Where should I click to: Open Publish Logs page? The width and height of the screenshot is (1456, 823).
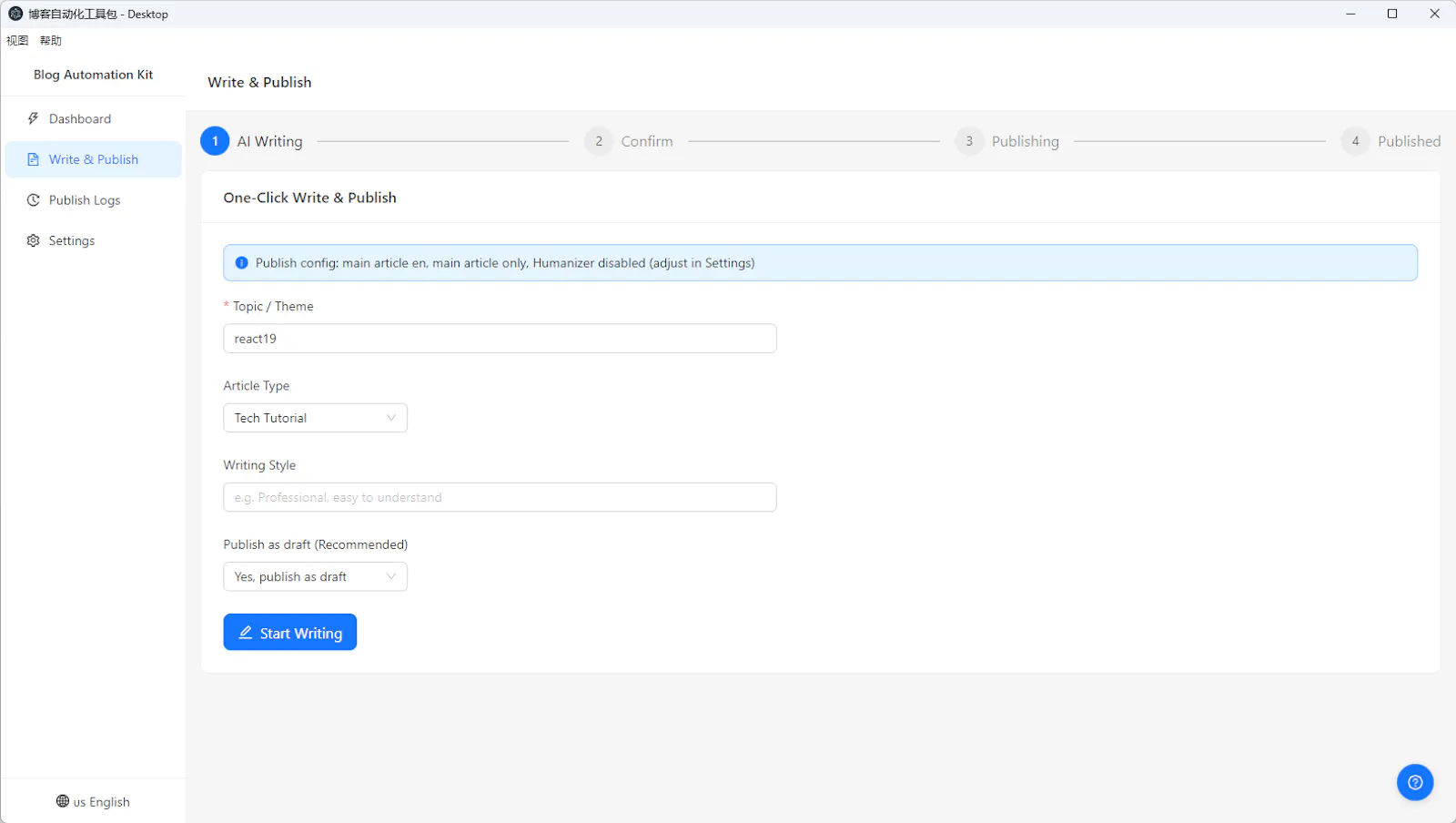93,200
